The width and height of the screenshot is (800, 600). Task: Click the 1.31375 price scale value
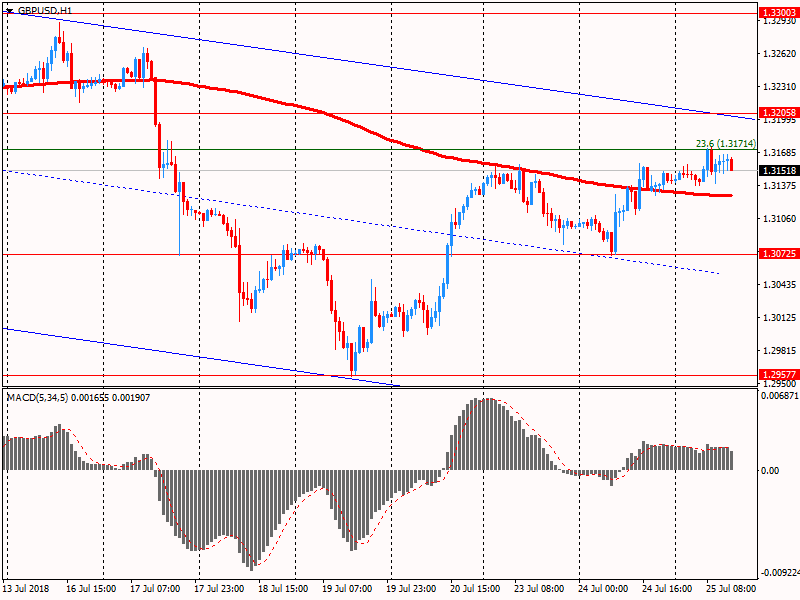coord(779,185)
